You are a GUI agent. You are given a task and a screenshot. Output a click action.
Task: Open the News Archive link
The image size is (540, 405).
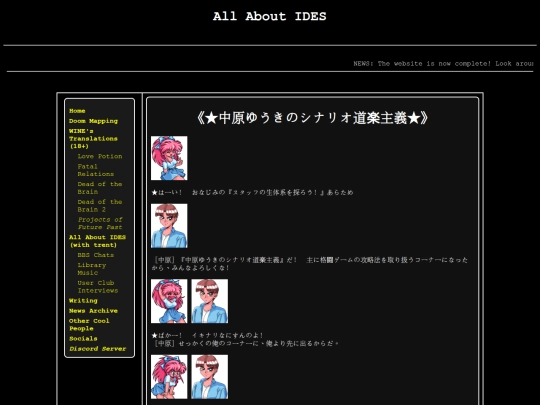93,311
